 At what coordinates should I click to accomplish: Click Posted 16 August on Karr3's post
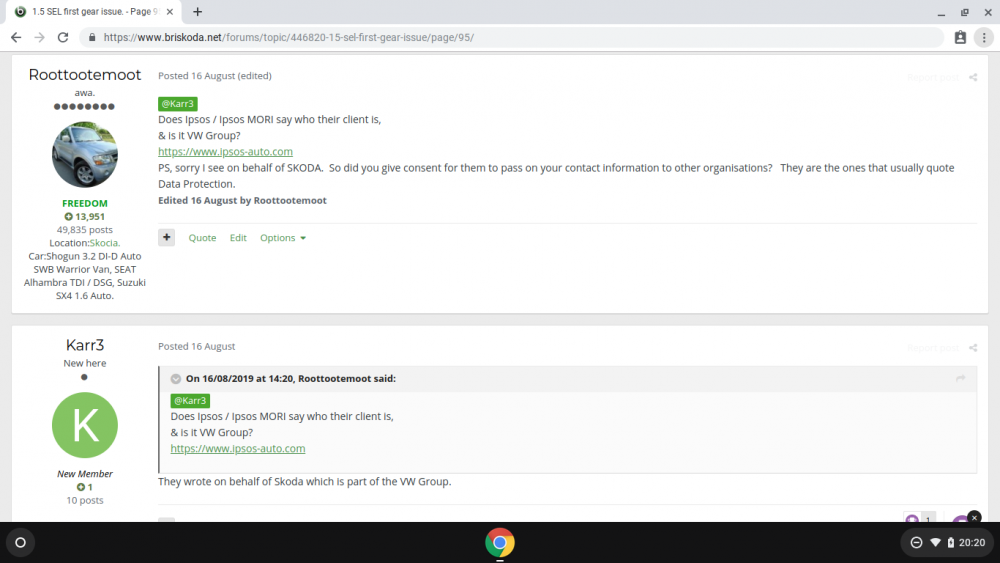click(x=196, y=346)
